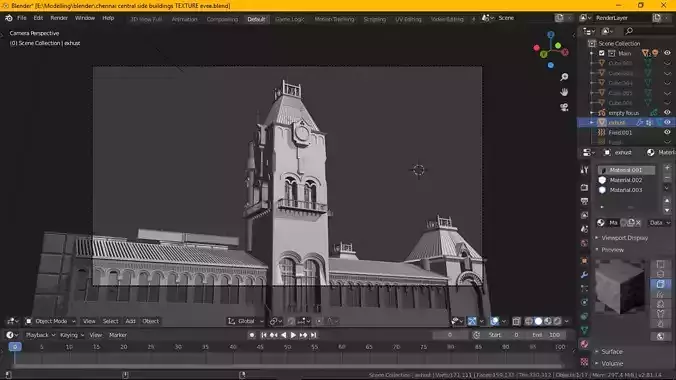Open the Object Mode dropdown

51,321
